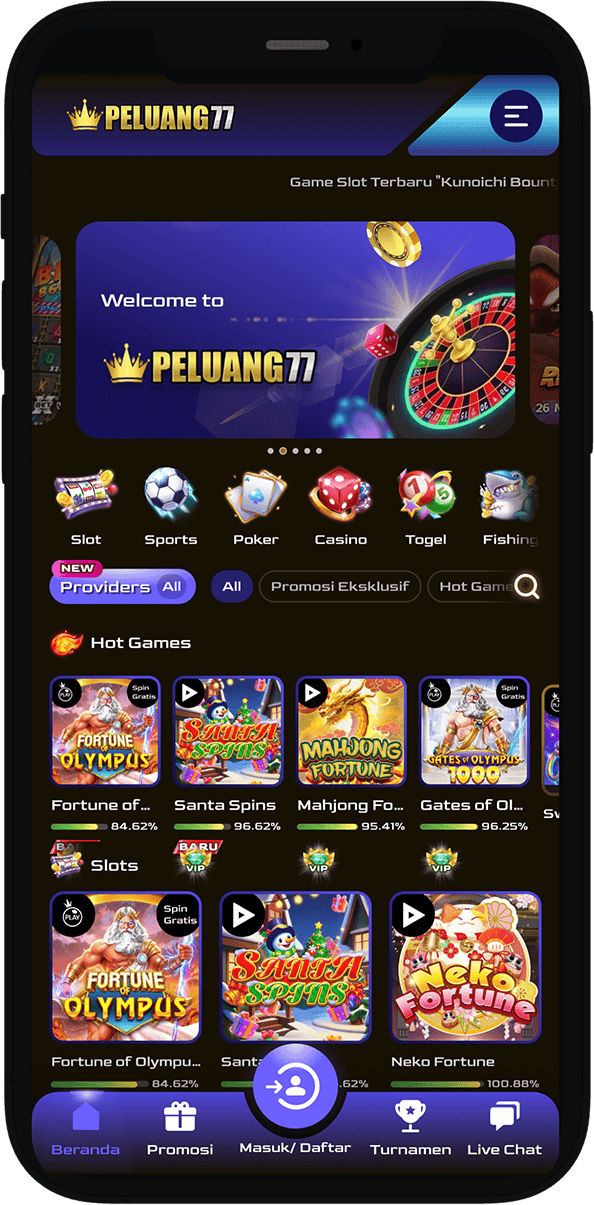Click the PELUANG77 logo in header
The height and width of the screenshot is (1205, 594).
(151, 117)
